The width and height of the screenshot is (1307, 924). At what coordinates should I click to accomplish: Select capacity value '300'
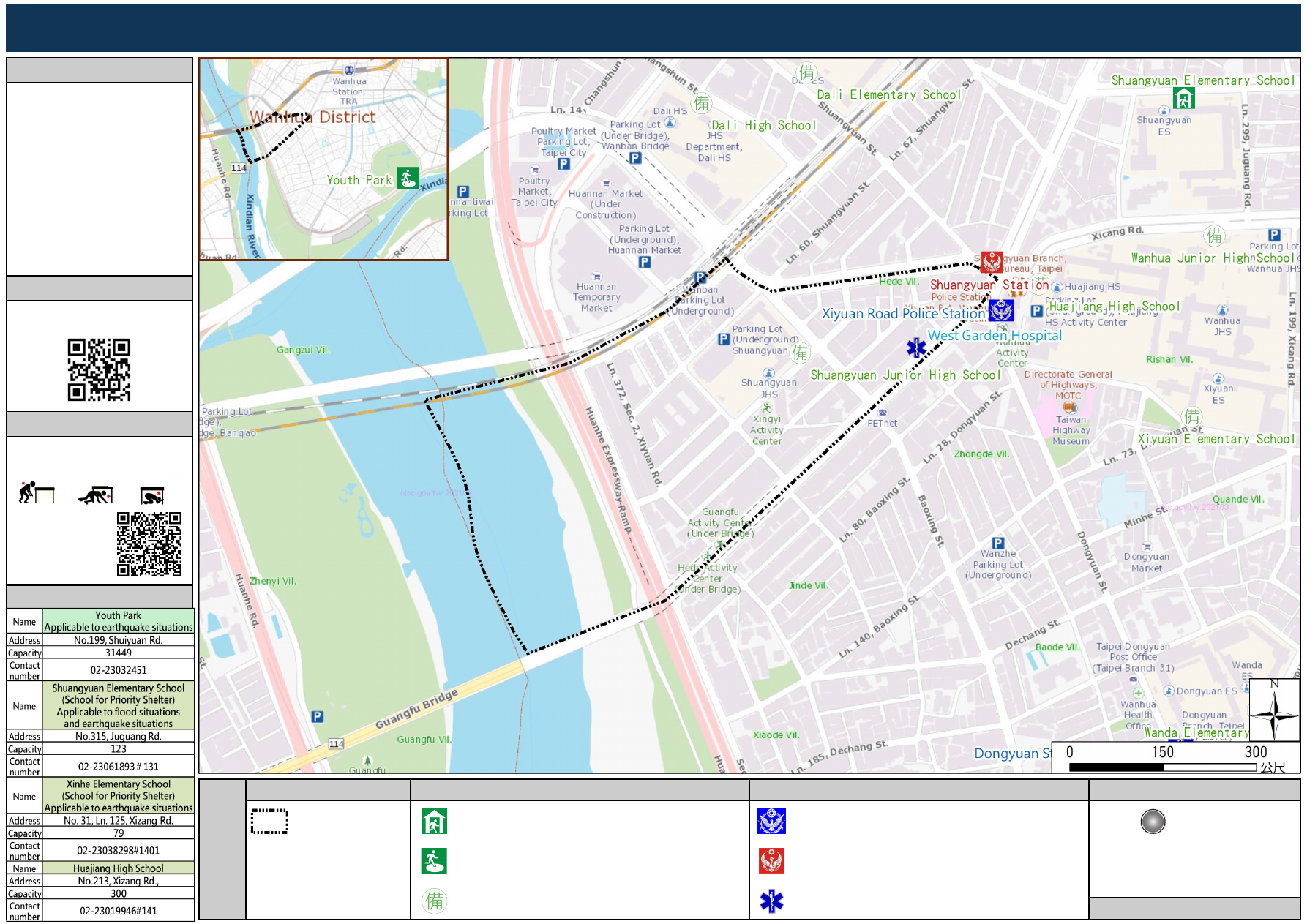click(119, 893)
